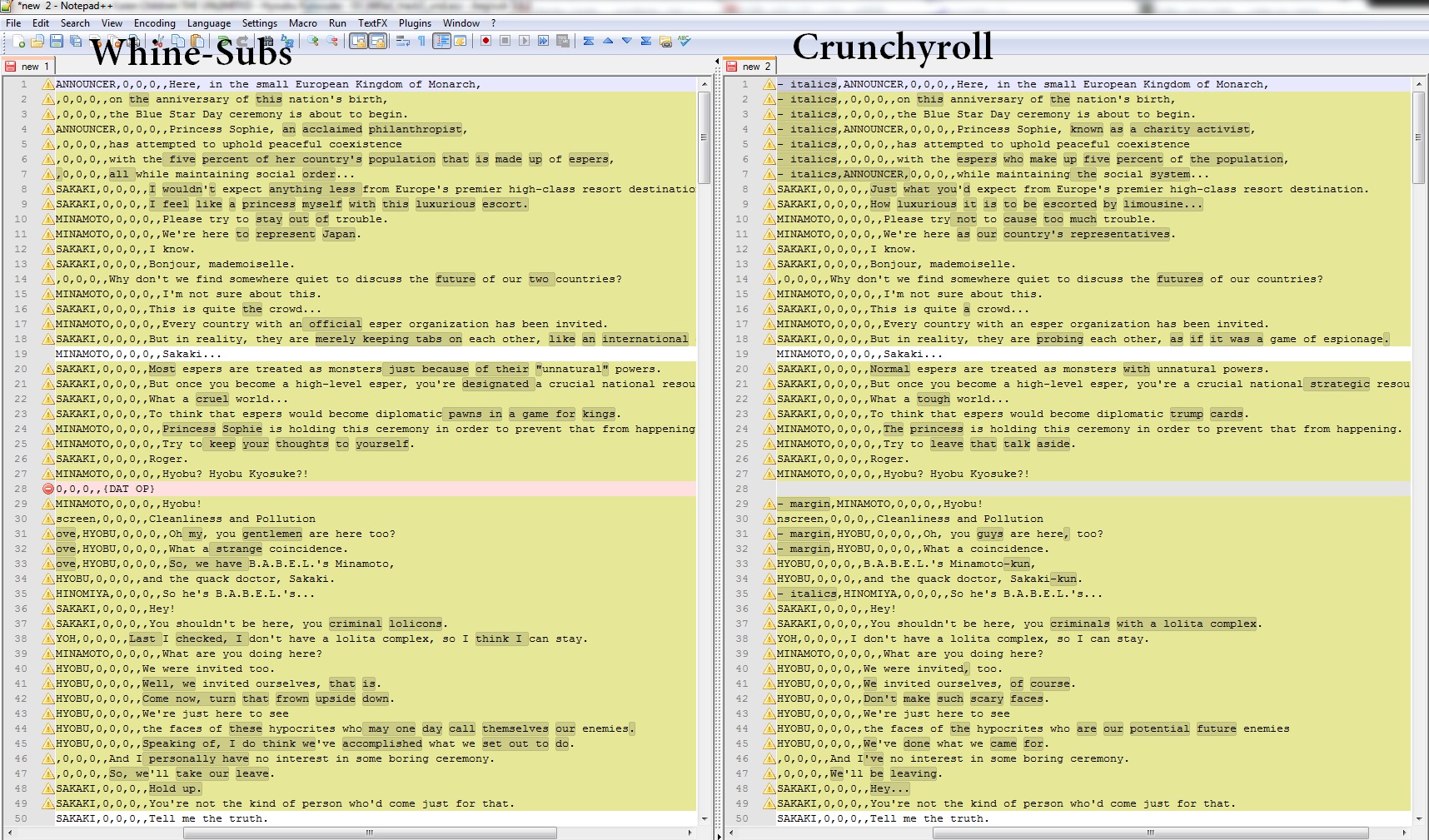Toggle Show All Characters pilcrow icon
Image resolution: width=1429 pixels, height=840 pixels.
(x=421, y=41)
